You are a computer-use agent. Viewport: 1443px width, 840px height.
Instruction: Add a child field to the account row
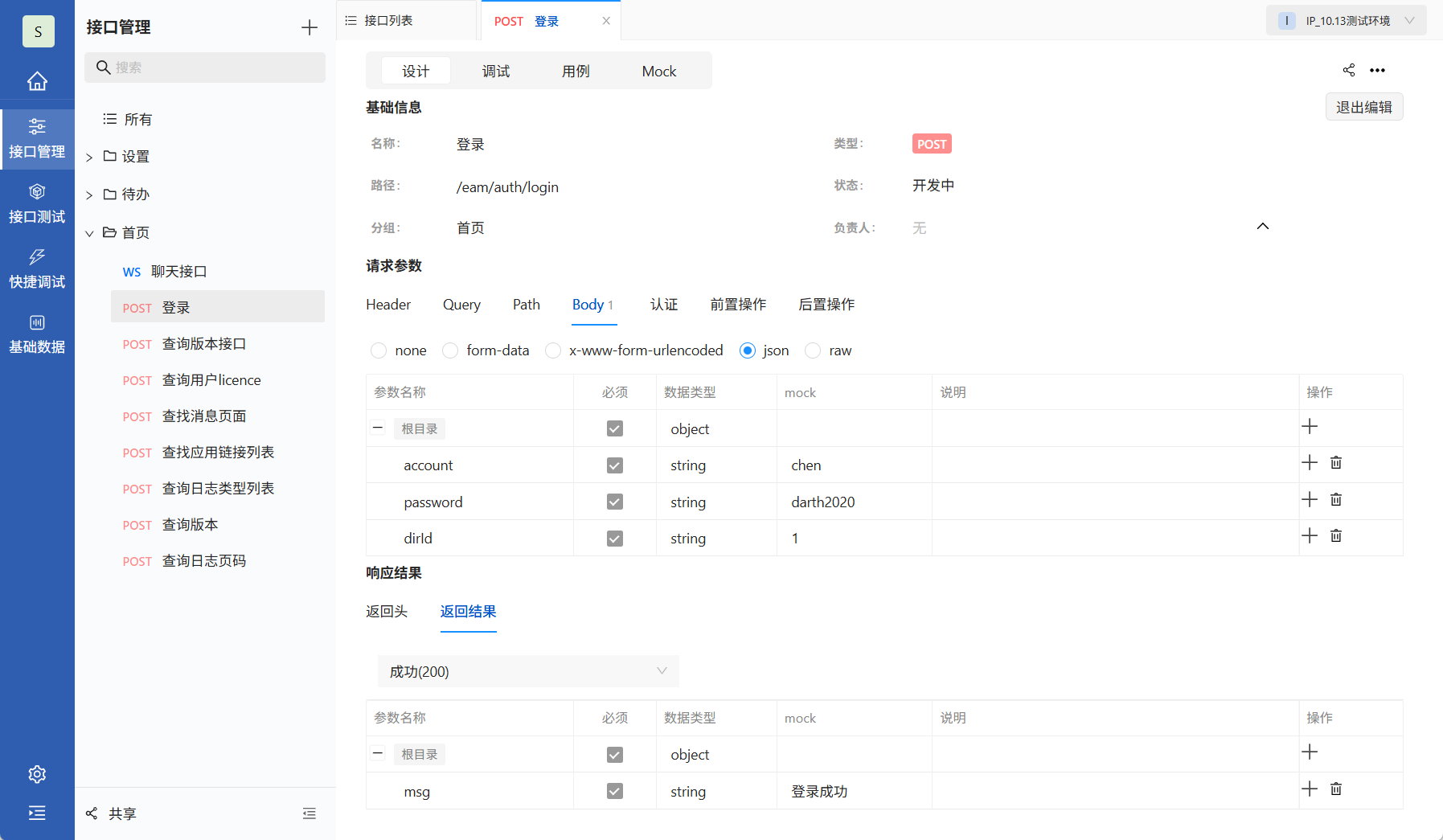(1310, 462)
